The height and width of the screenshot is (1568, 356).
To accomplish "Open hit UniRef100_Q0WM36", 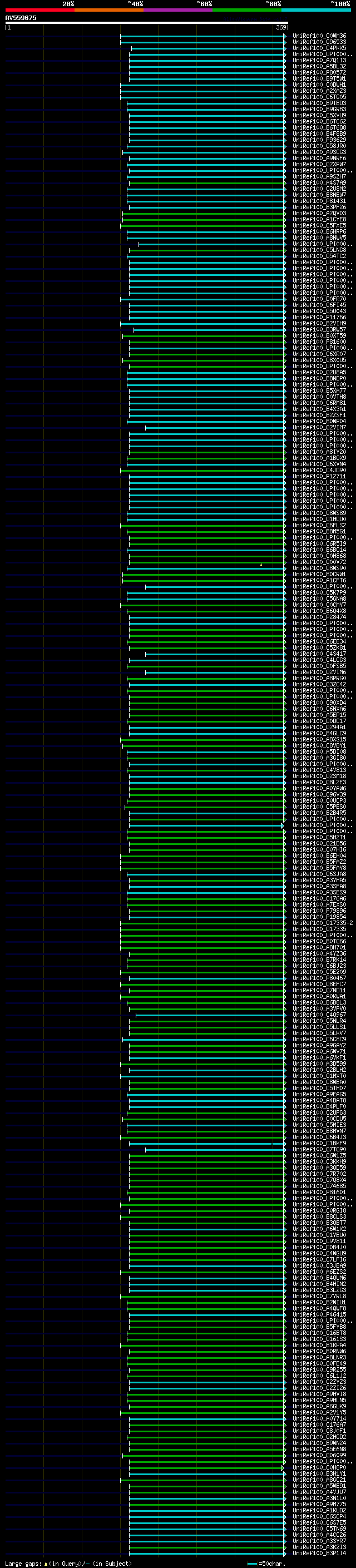I will (x=319, y=36).
